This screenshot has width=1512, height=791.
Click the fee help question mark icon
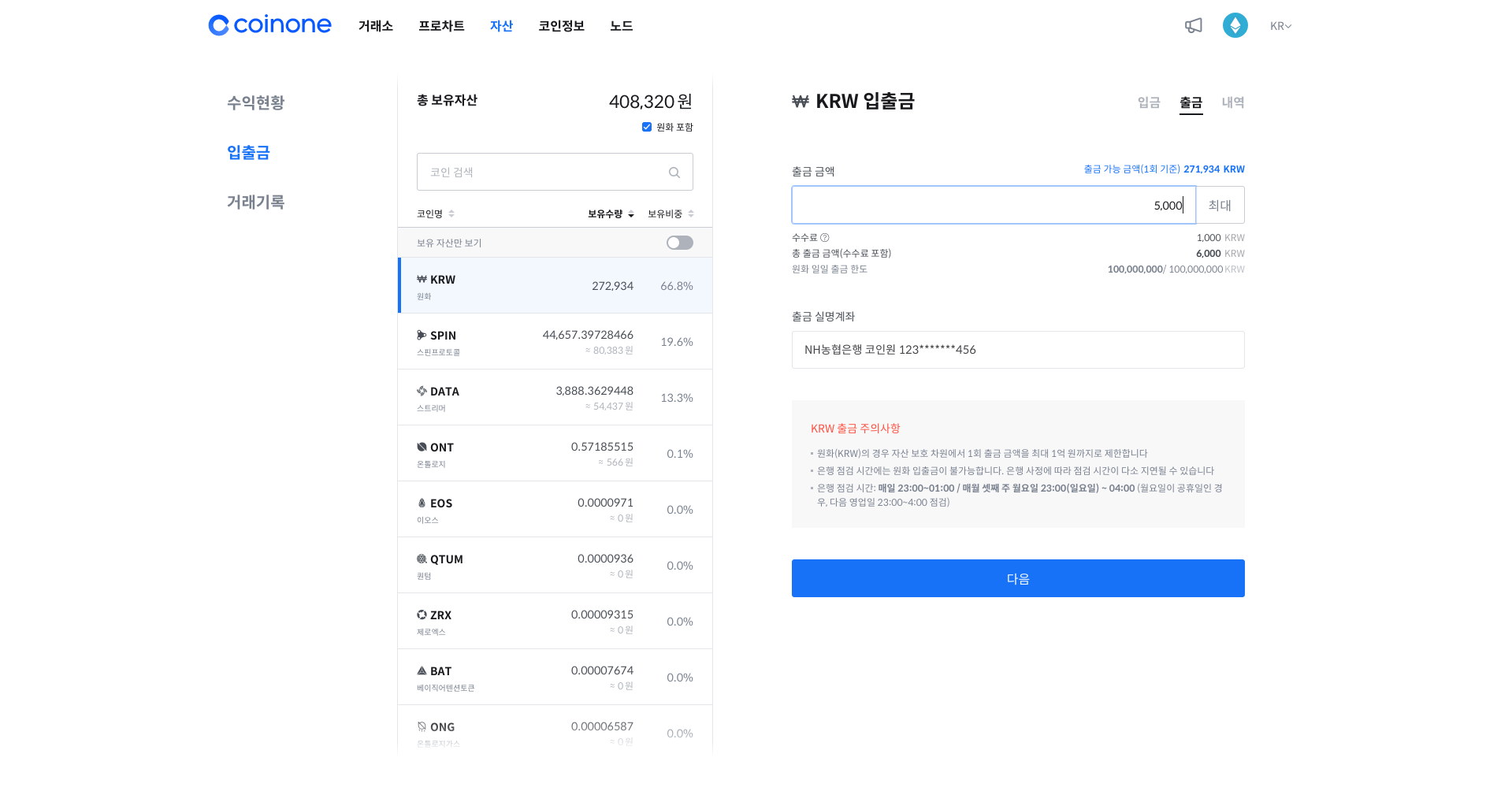coord(825,238)
